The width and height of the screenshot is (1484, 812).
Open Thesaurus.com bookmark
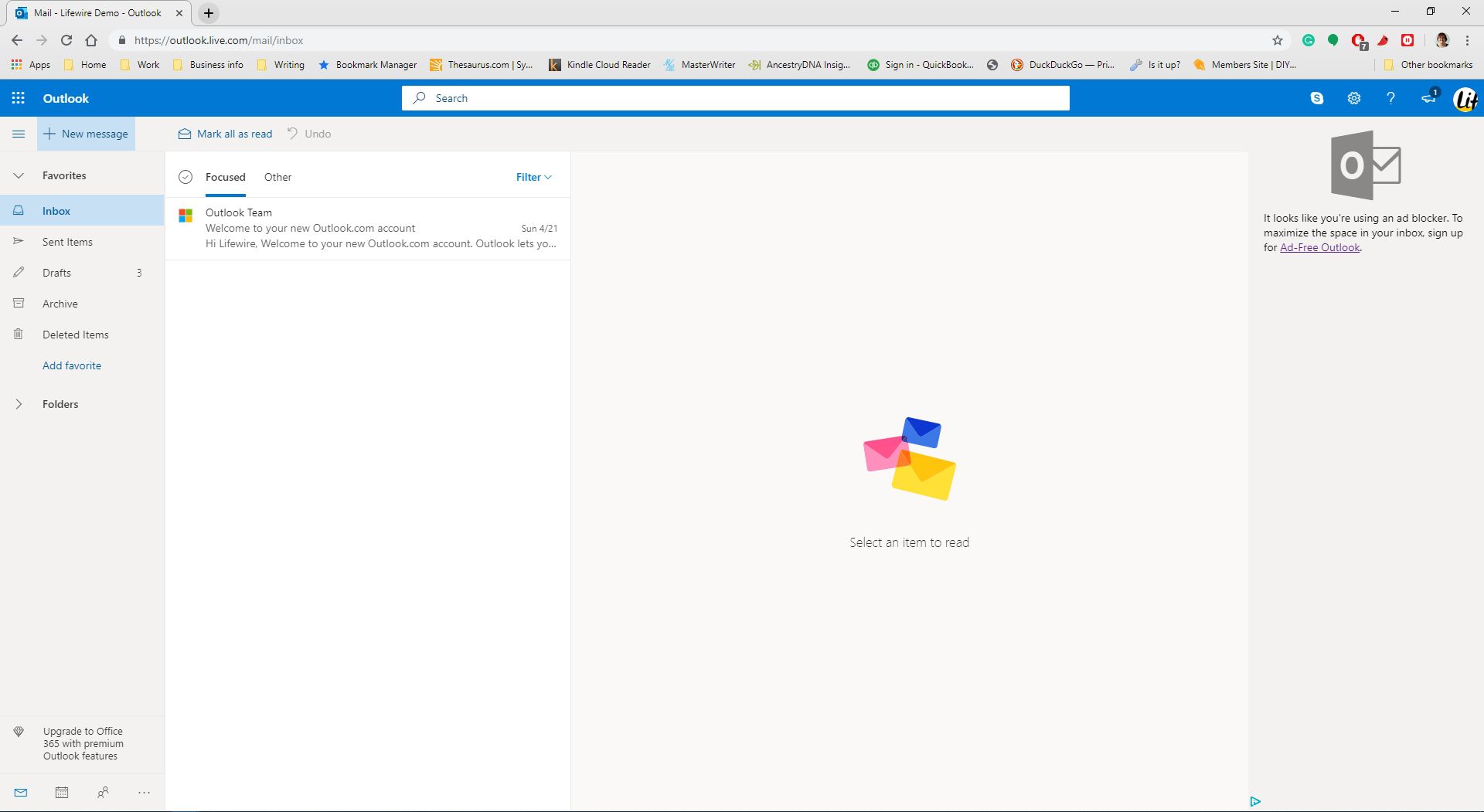(482, 65)
